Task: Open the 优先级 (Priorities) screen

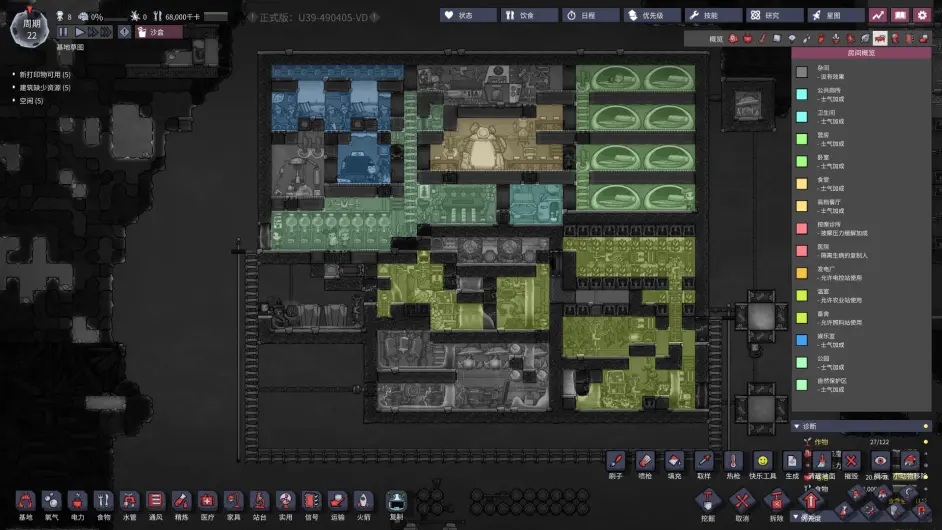Action: [652, 15]
